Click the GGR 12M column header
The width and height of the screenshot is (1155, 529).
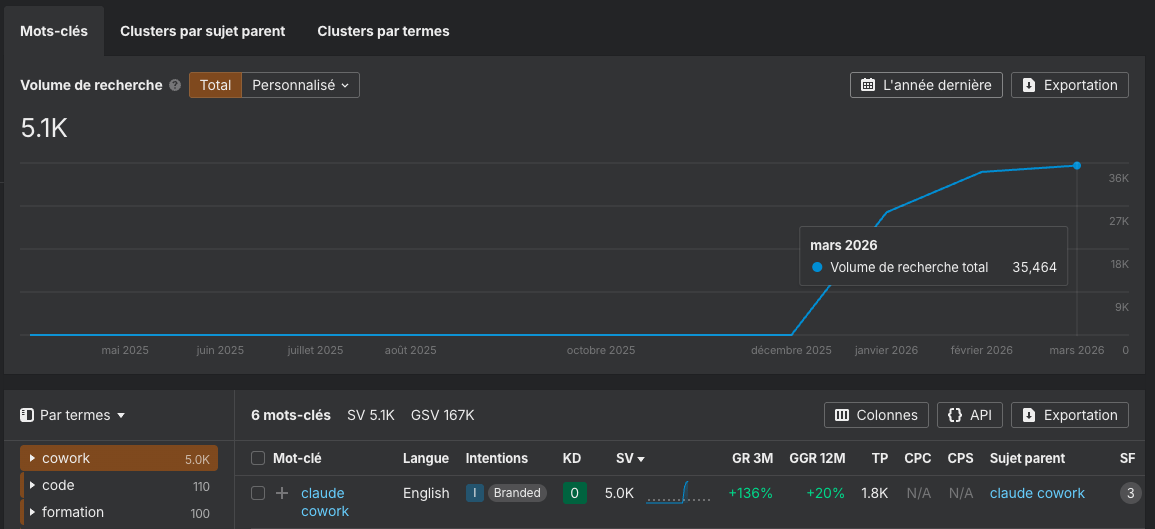[817, 458]
